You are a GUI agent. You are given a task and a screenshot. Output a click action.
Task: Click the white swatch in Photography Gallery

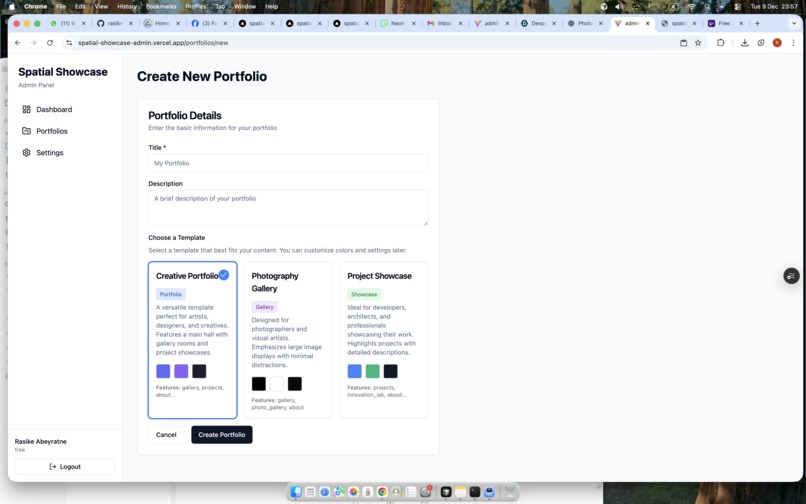(x=277, y=384)
